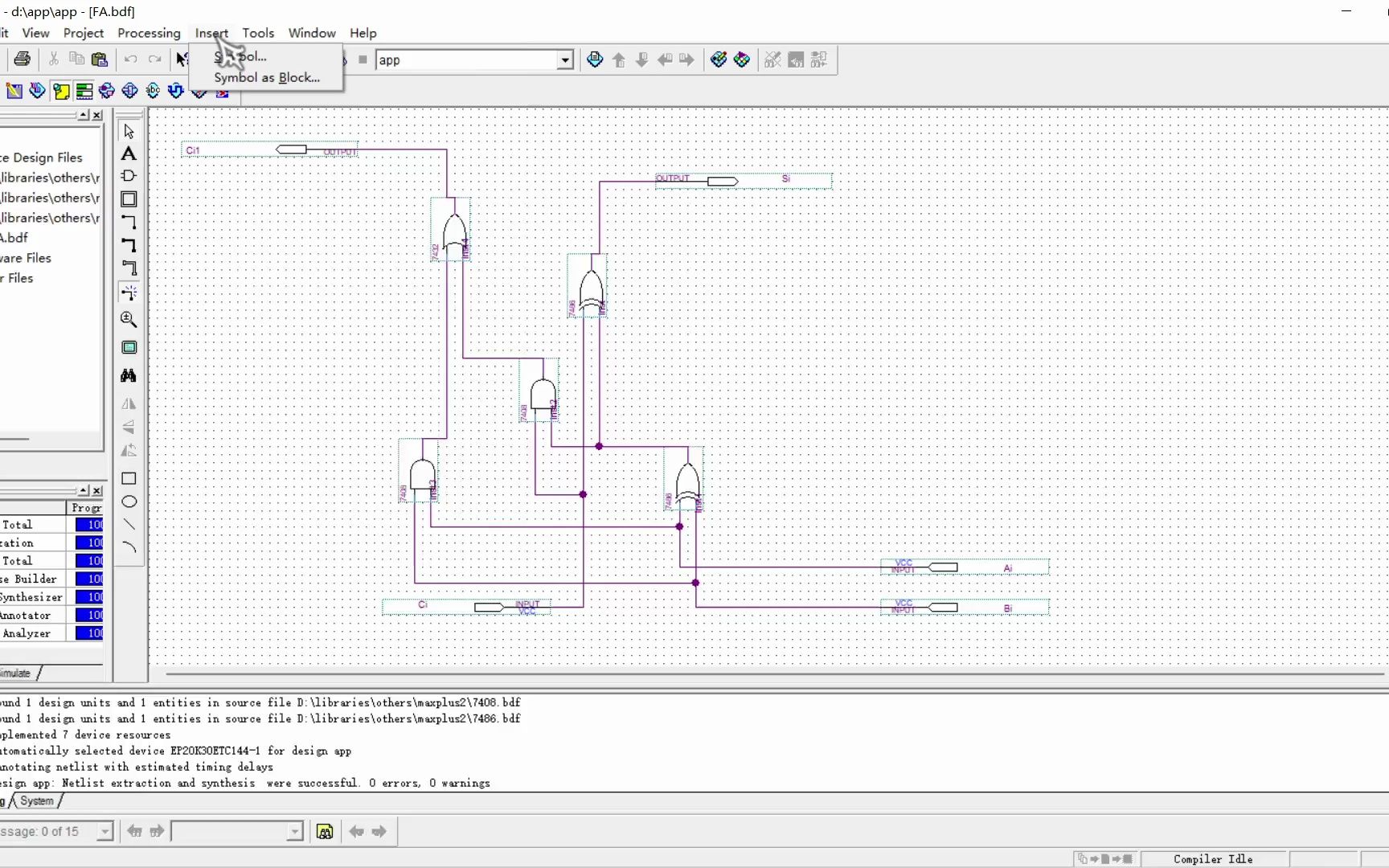The image size is (1389, 868).
Task: Toggle the yellow project navigator button
Action: (61, 91)
